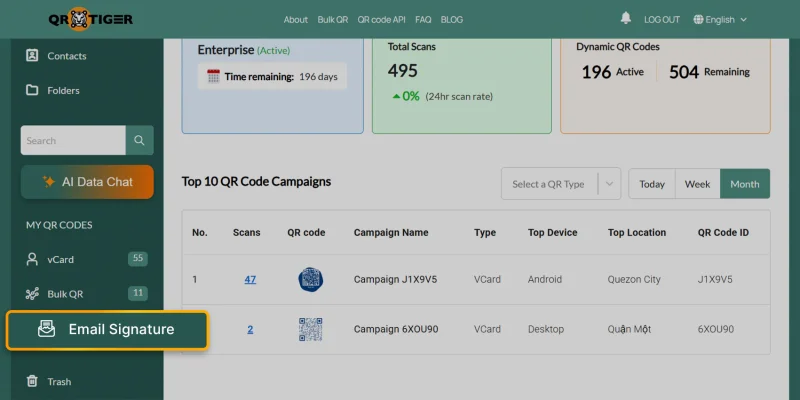The image size is (800, 400).
Task: Click the Desktop device cell
Action: pos(546,330)
